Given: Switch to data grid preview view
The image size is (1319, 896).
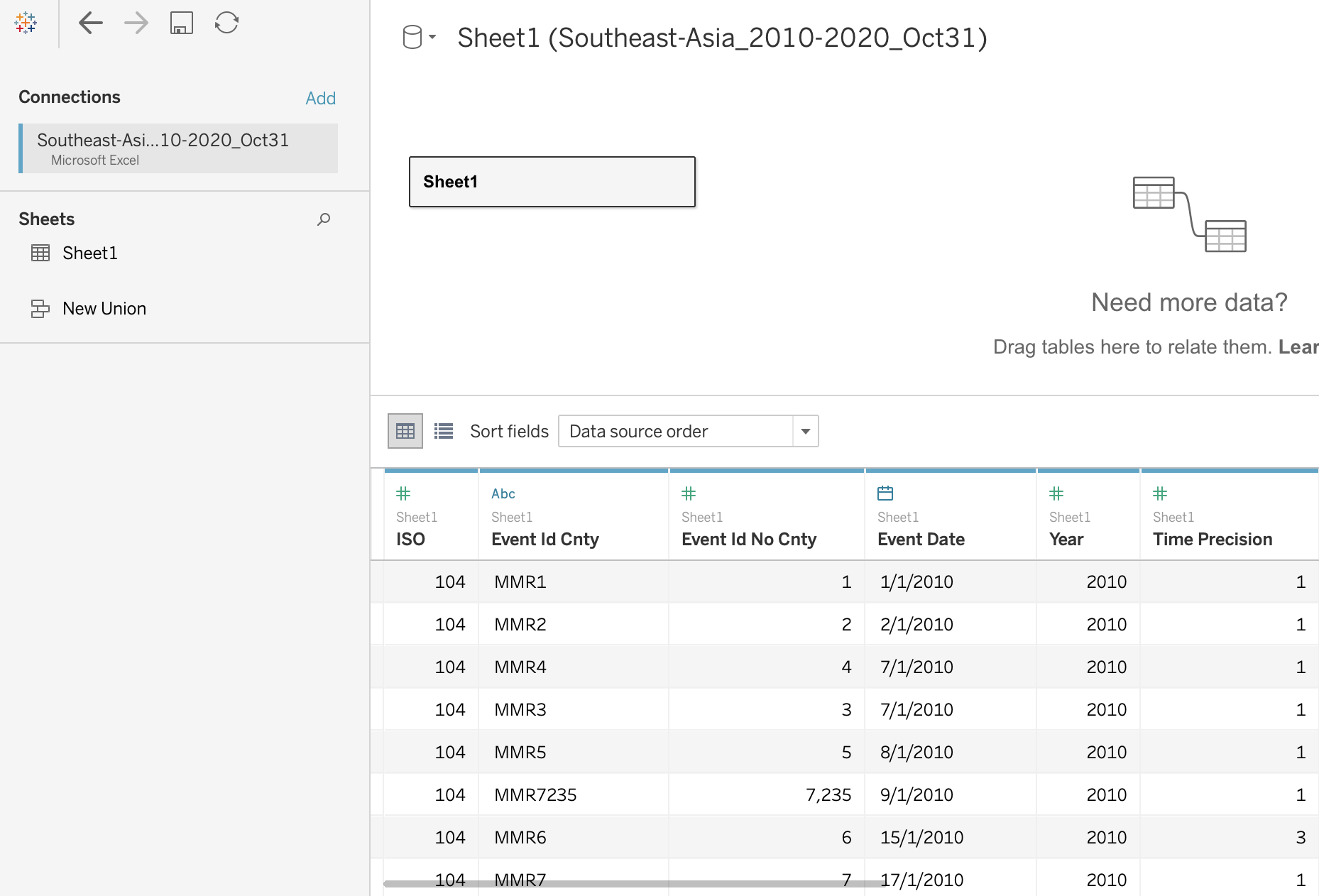Looking at the screenshot, I should [405, 431].
